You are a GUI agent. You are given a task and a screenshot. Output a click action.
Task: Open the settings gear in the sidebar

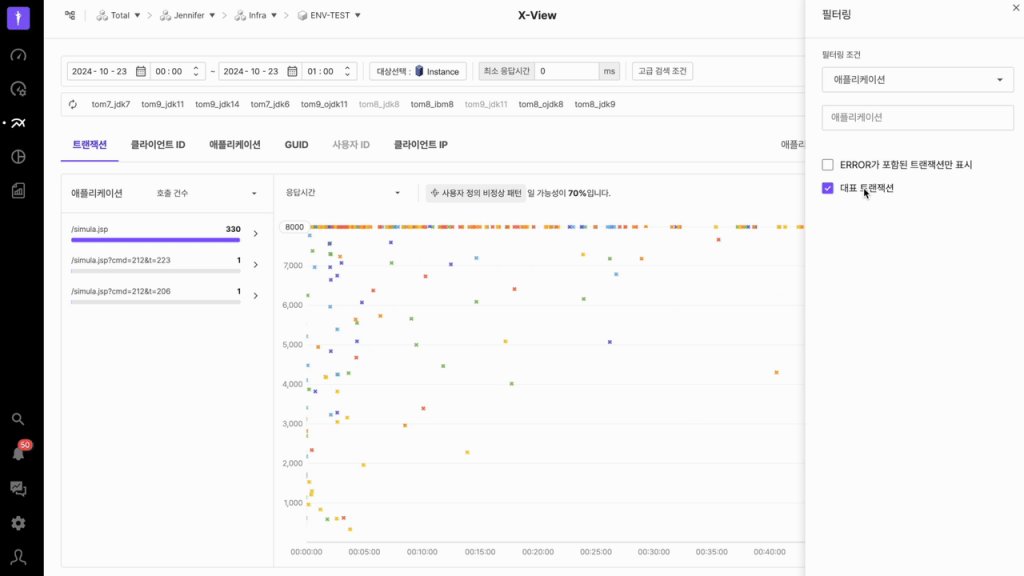tap(18, 523)
